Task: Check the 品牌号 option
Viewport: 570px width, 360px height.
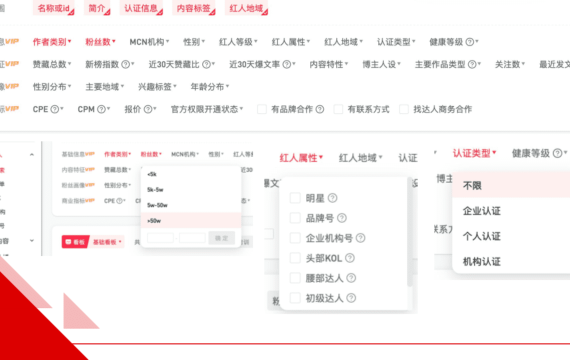Action: (295, 218)
